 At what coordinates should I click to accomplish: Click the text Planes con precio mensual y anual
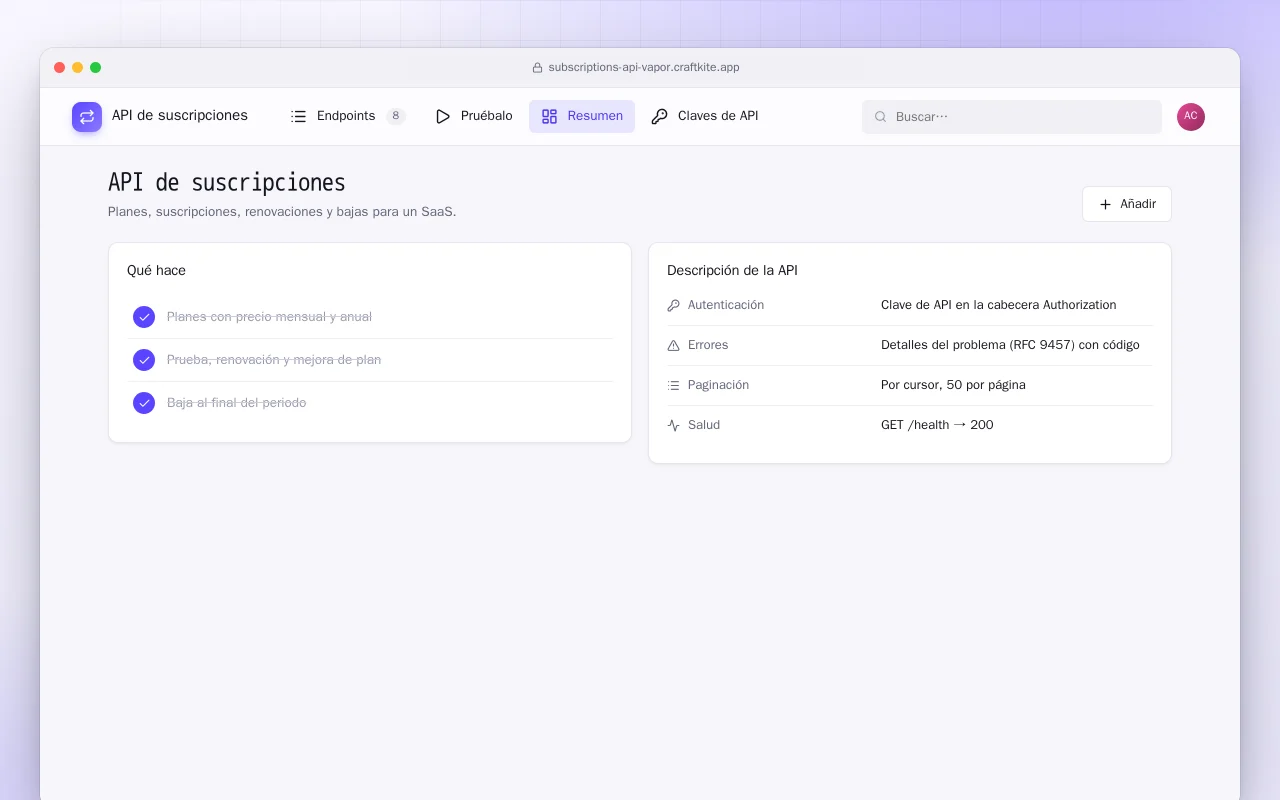coord(269,317)
